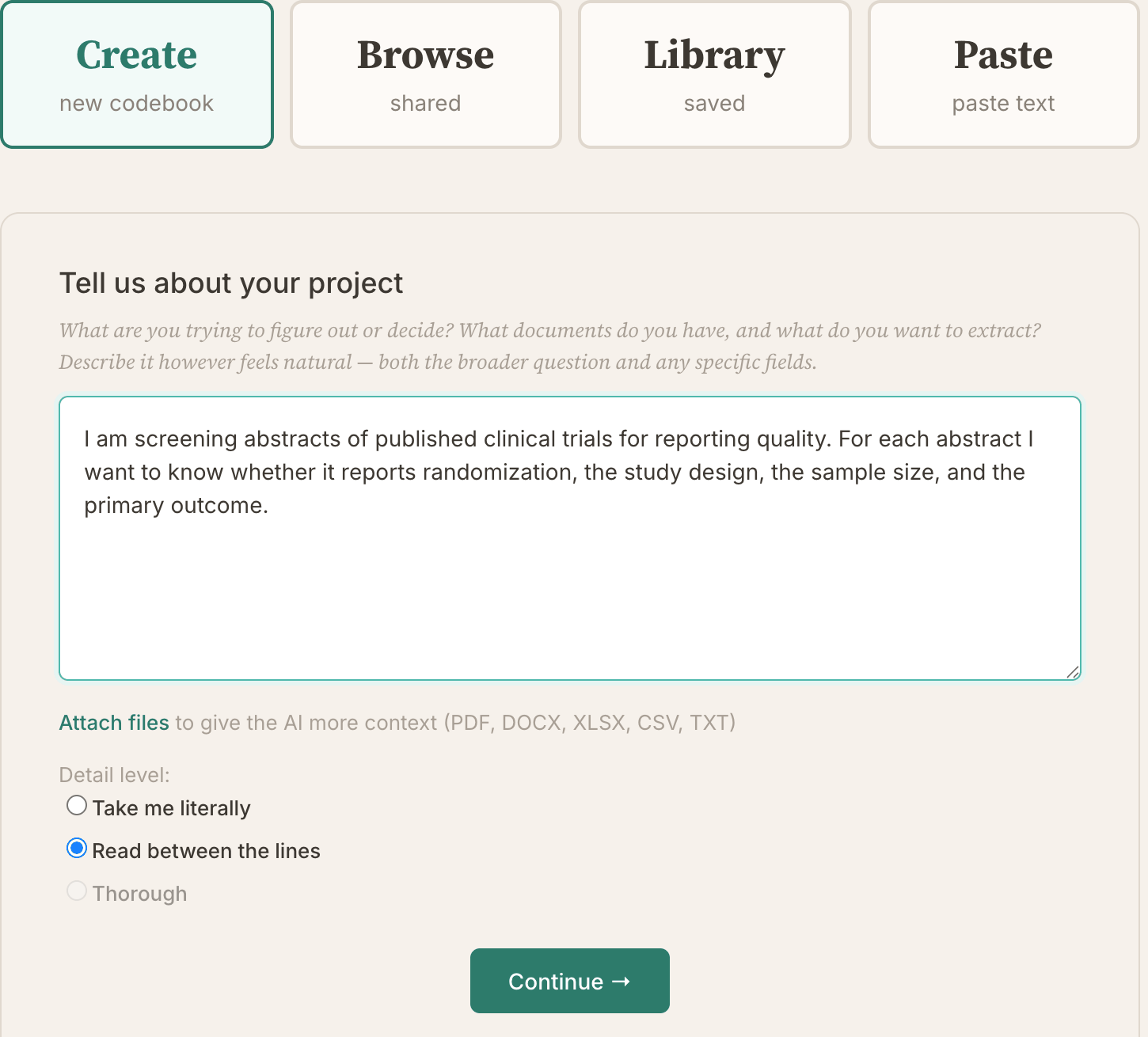1148x1037 pixels.
Task: Open the Create new codebook tab
Action: point(137,74)
